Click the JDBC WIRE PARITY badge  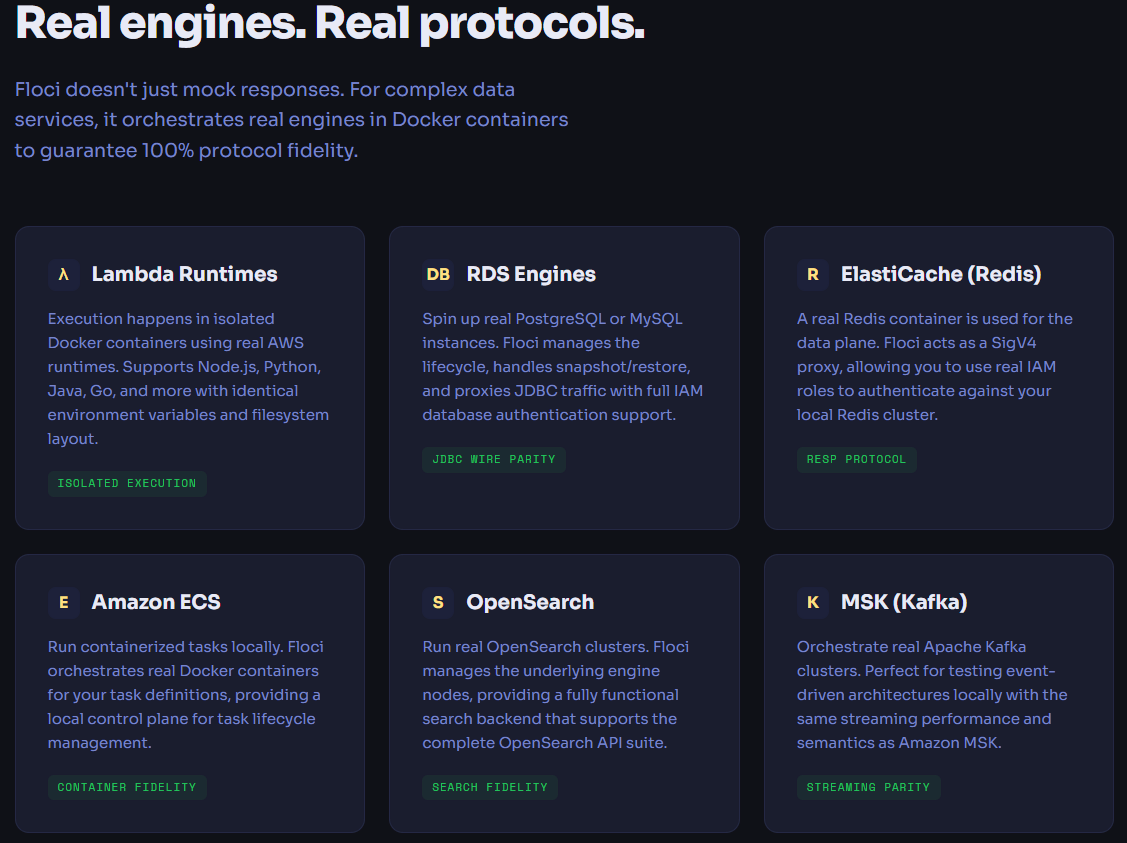tap(494, 459)
